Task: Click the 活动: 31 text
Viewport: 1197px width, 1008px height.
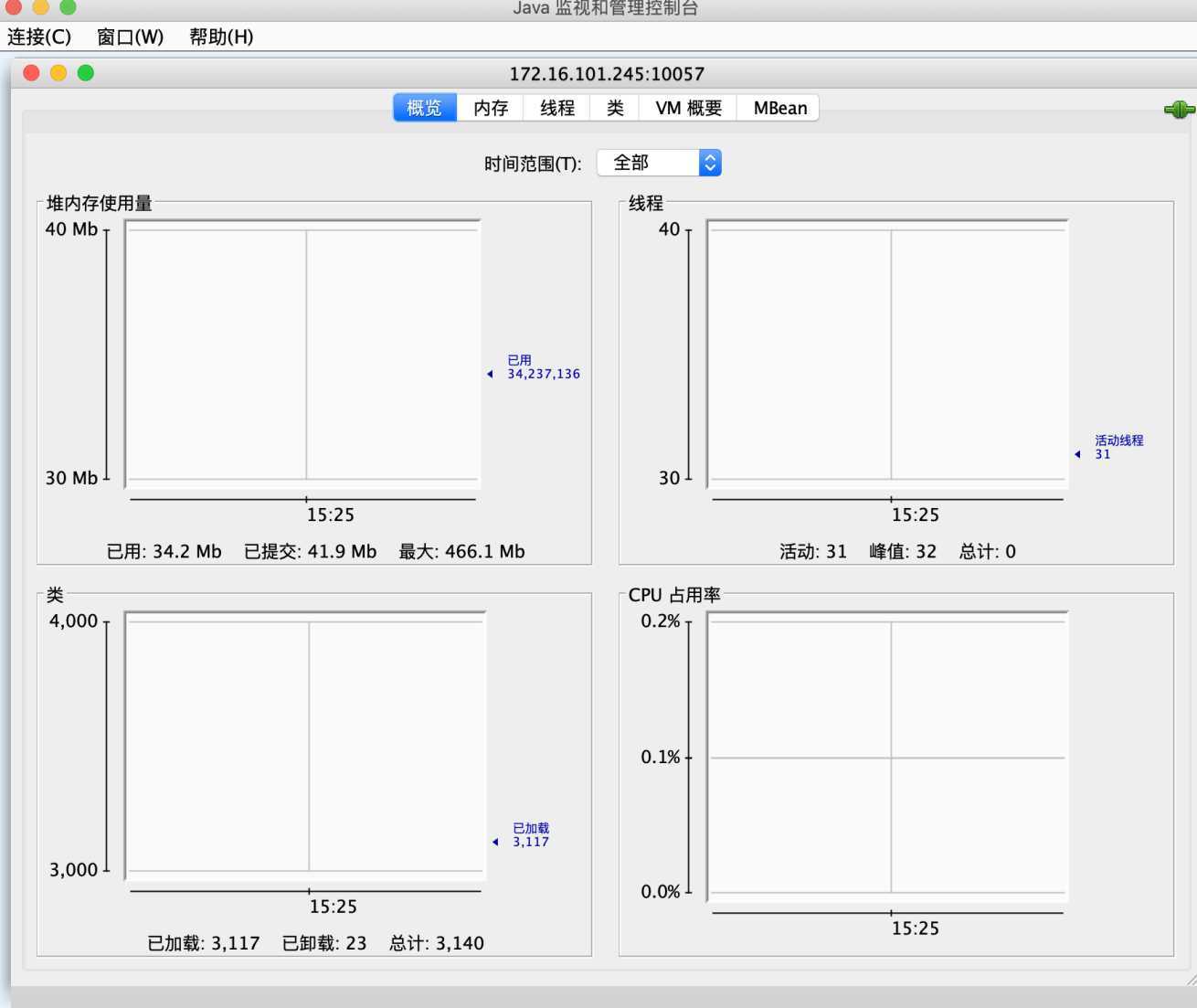Action: [x=813, y=552]
